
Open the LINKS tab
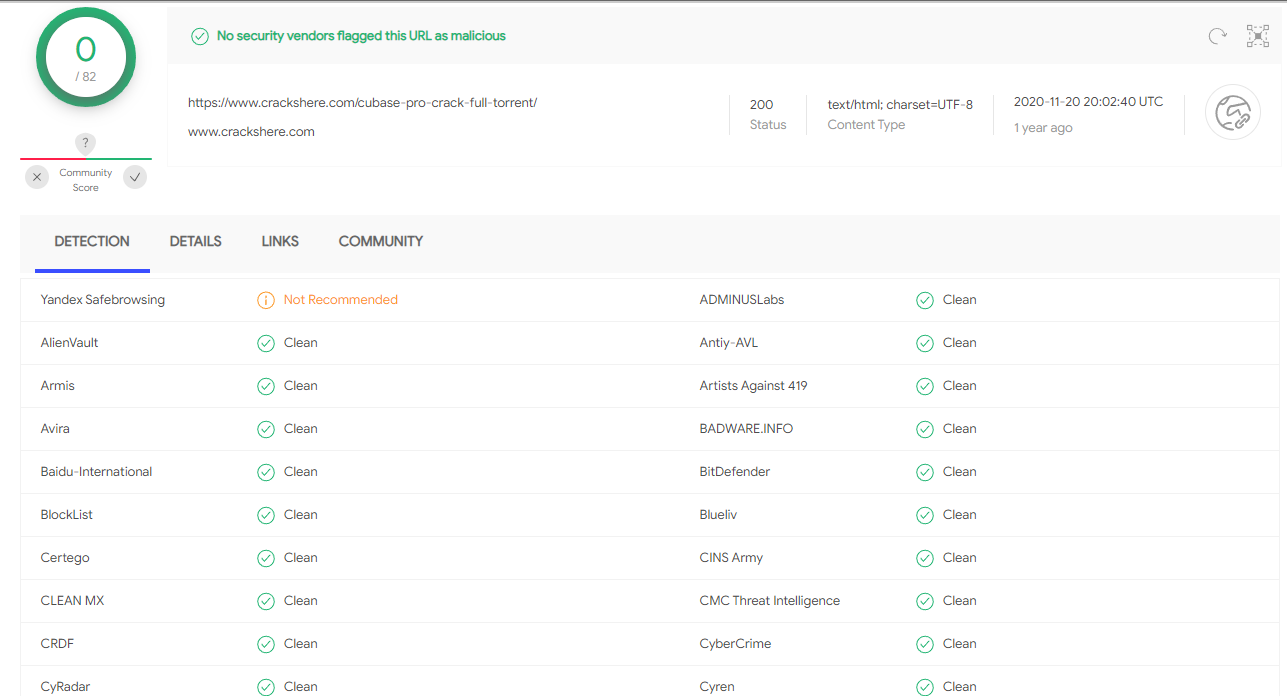(x=280, y=241)
